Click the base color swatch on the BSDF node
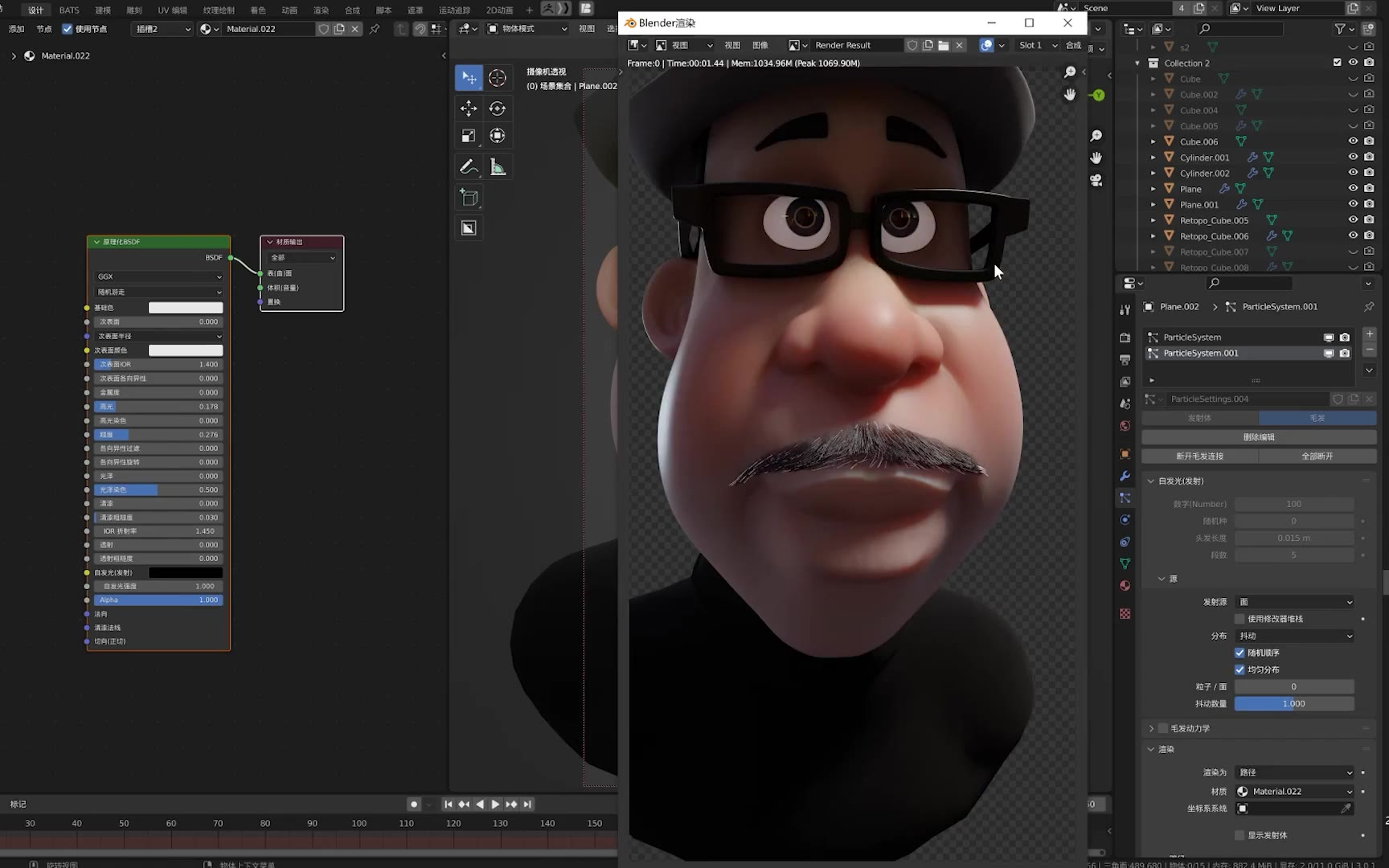Image resolution: width=1389 pixels, height=868 pixels. coord(186,308)
